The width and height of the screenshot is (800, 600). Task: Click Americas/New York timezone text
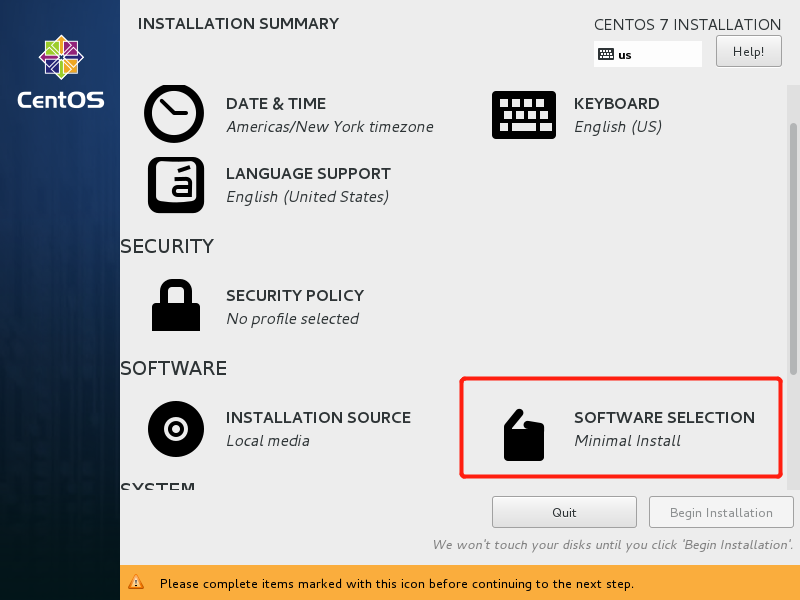point(330,127)
